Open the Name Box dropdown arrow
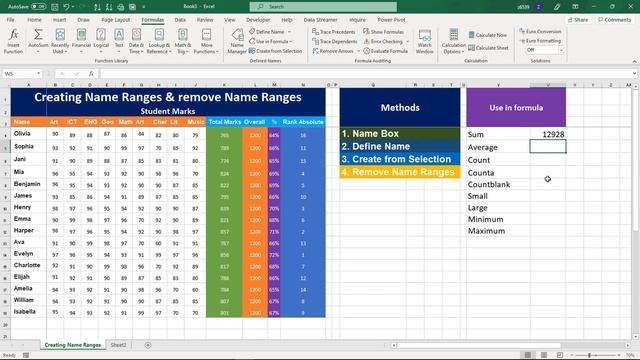Screen dimensions: 640x360 (x=38, y=73)
